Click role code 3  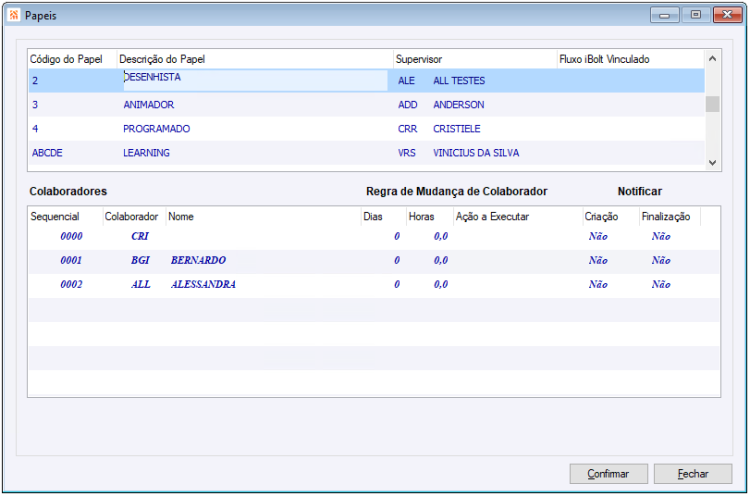click(35, 105)
